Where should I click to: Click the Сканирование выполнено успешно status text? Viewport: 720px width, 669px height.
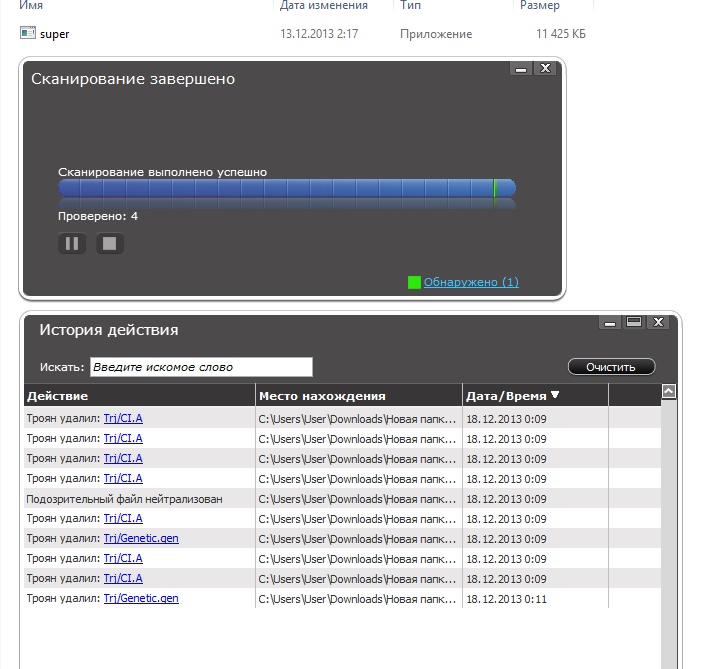[x=163, y=172]
